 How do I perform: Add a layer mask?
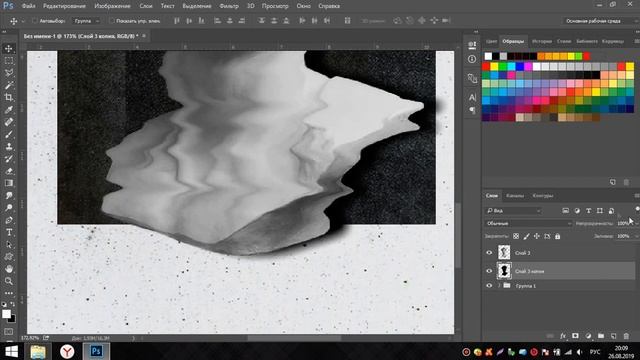[576, 336]
